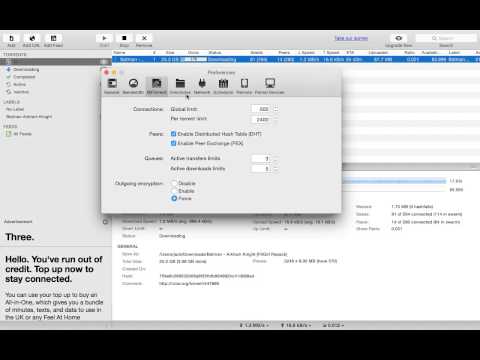Viewport: 480px width, 360px height.
Task: Click the Search field in the toolbar
Action: coord(446,38)
